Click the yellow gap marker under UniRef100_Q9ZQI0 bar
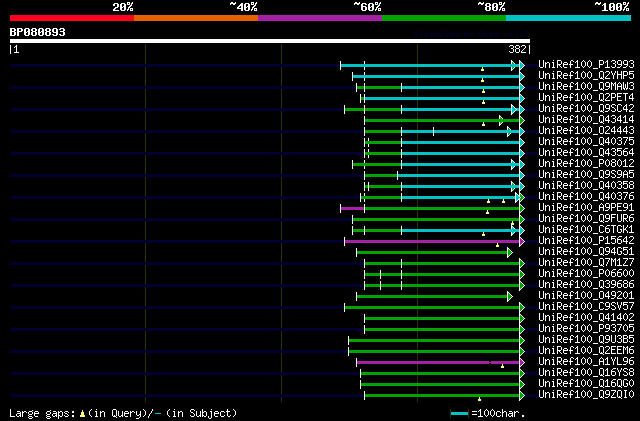 tap(479, 399)
